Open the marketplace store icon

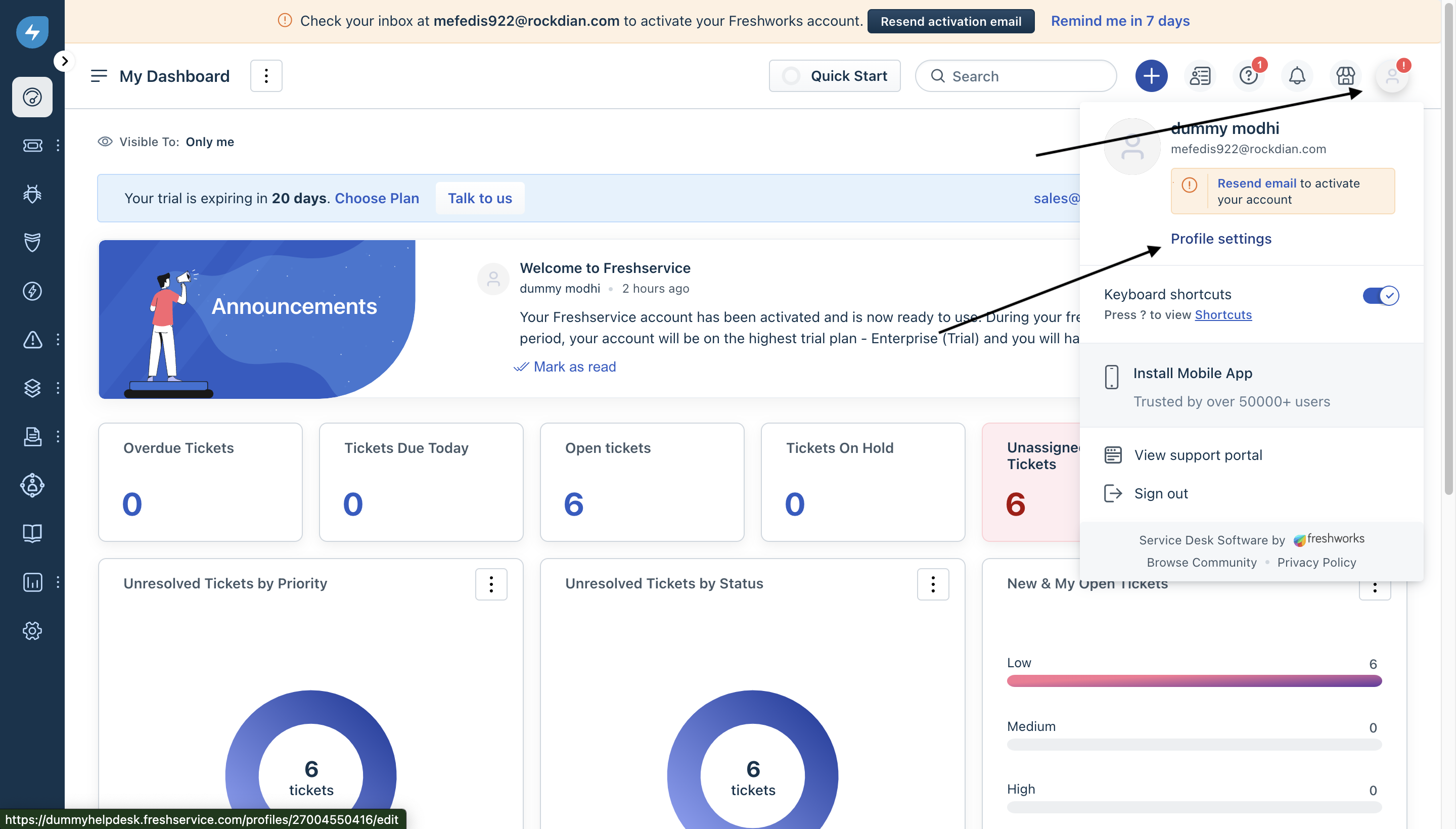[x=1345, y=76]
